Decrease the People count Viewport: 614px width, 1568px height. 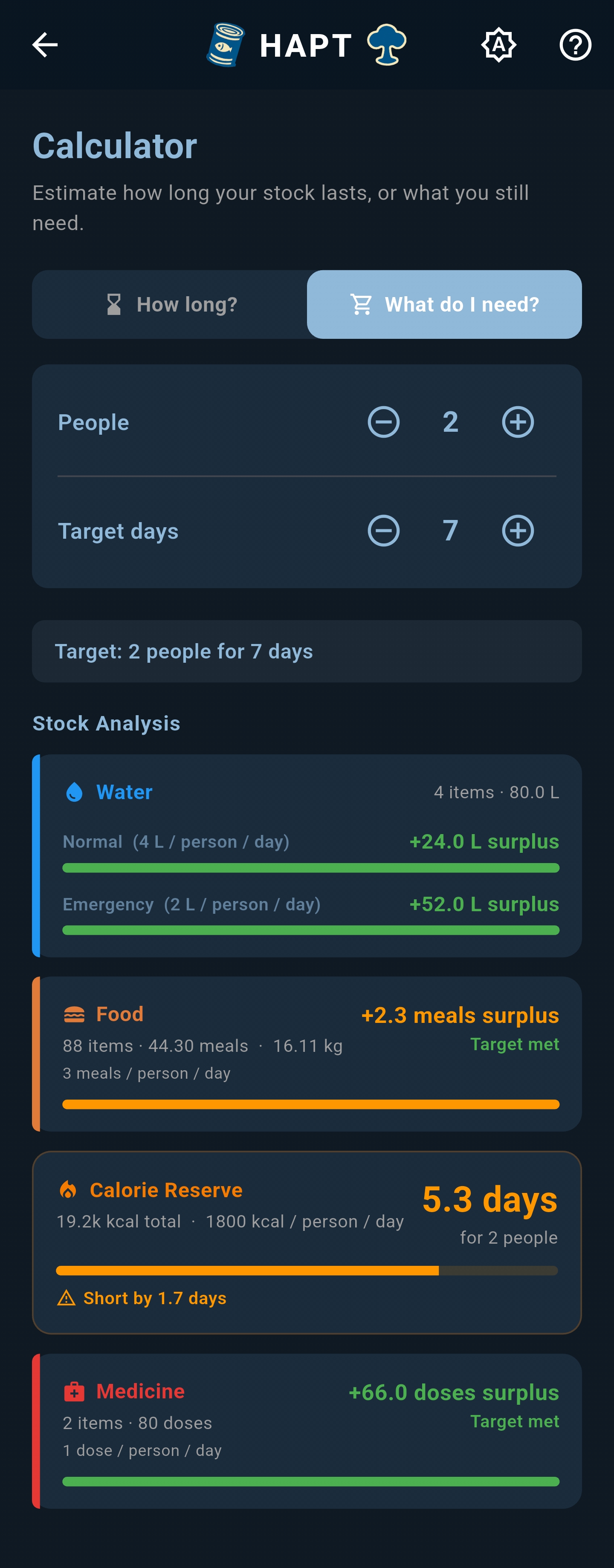[x=384, y=422]
